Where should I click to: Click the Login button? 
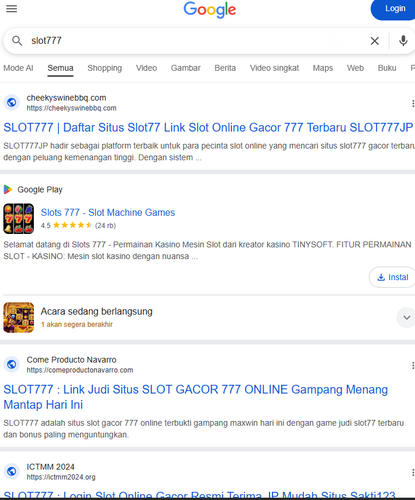pyautogui.click(x=394, y=9)
